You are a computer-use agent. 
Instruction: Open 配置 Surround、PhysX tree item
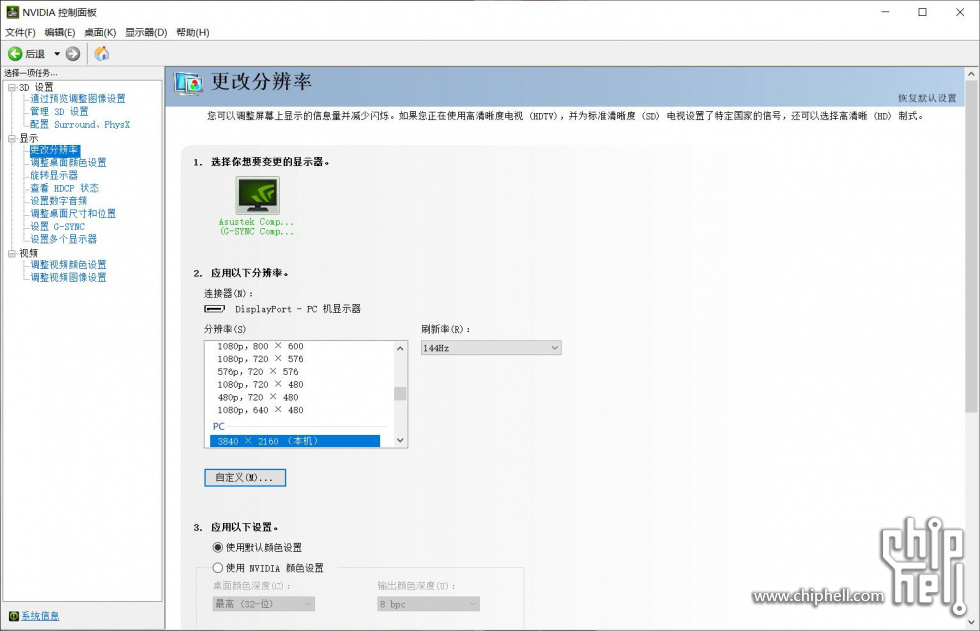point(80,124)
